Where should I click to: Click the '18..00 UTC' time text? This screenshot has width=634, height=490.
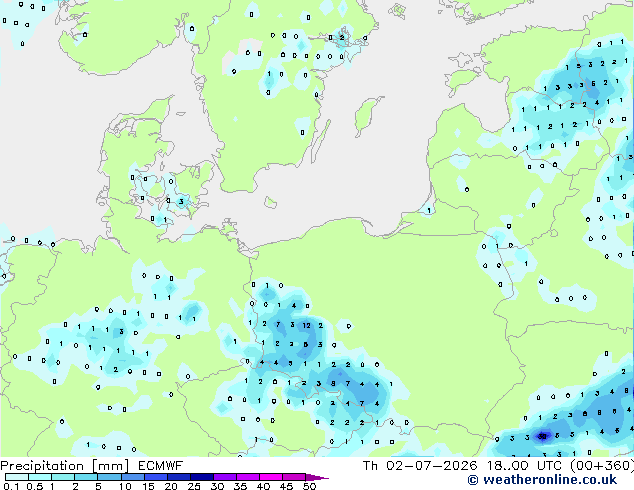(x=524, y=466)
